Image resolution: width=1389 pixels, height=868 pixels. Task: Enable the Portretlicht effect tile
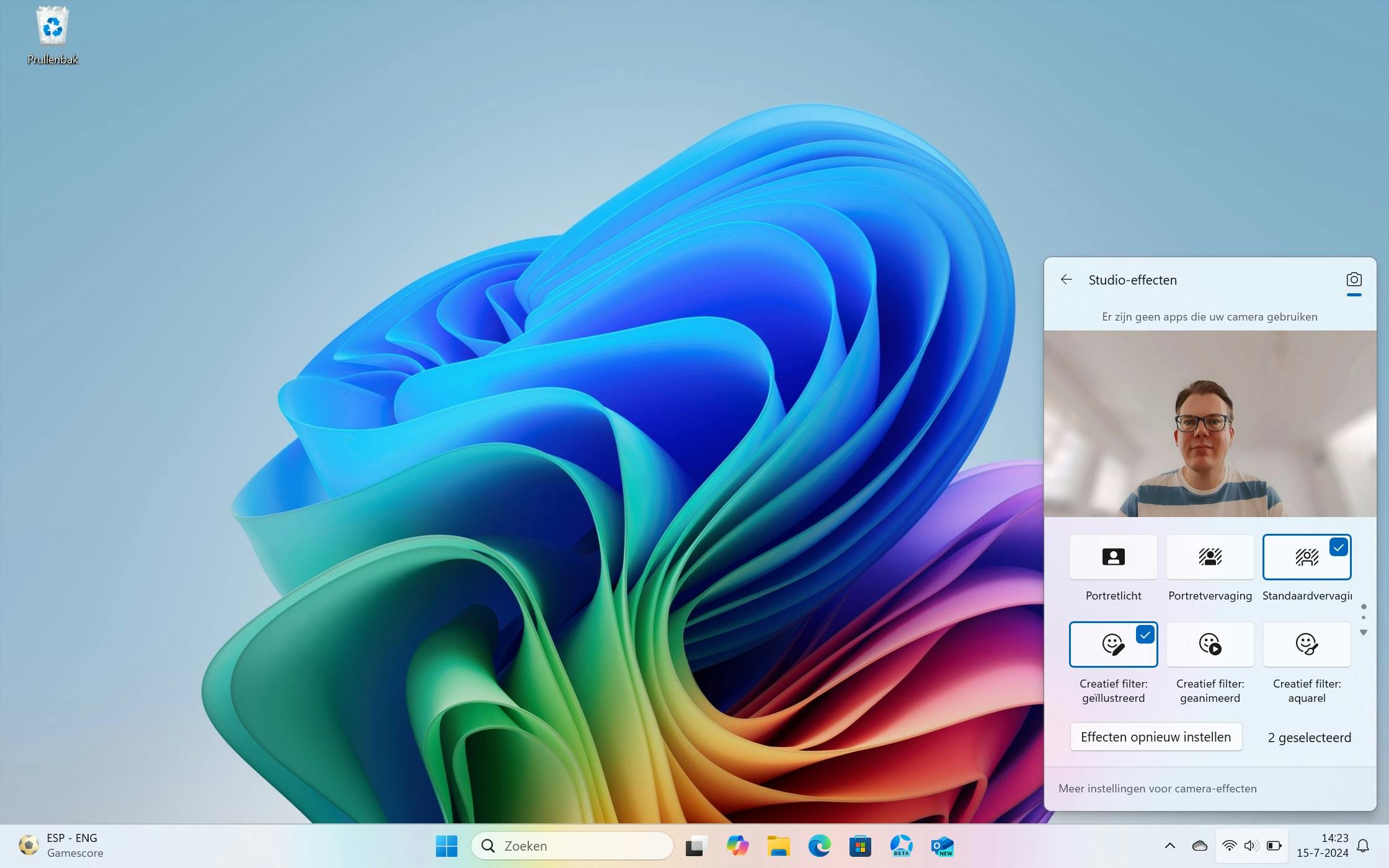(x=1113, y=557)
